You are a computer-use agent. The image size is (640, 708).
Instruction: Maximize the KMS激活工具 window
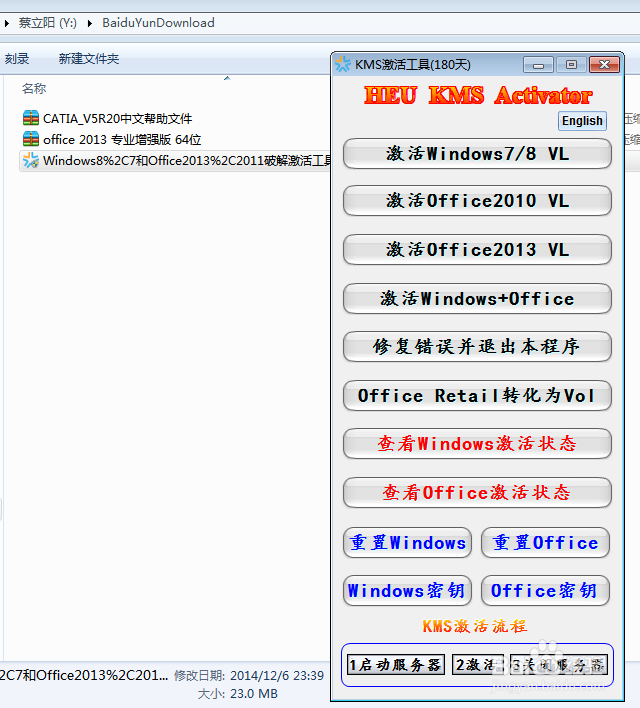(571, 65)
